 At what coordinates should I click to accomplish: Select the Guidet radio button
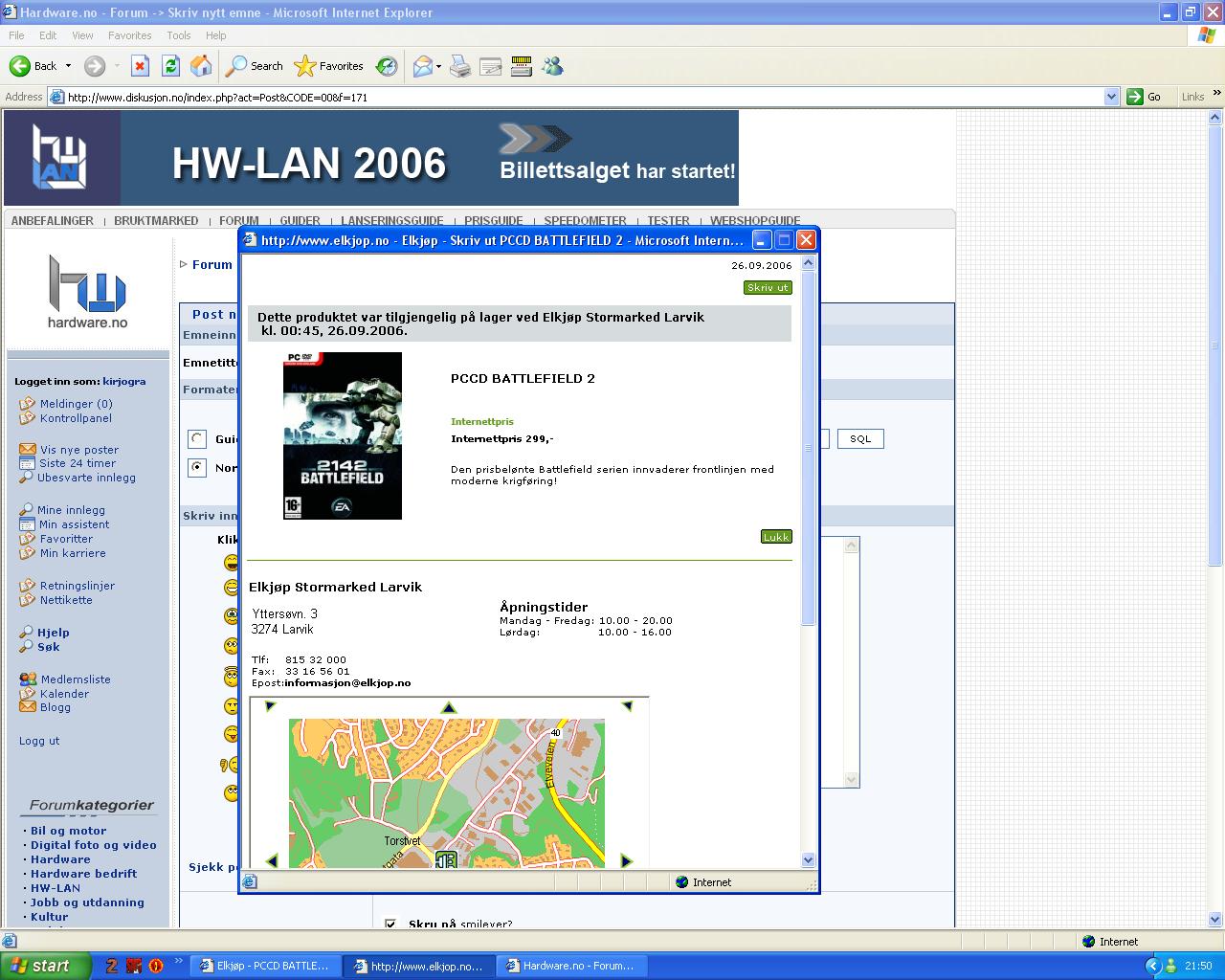coord(197,439)
